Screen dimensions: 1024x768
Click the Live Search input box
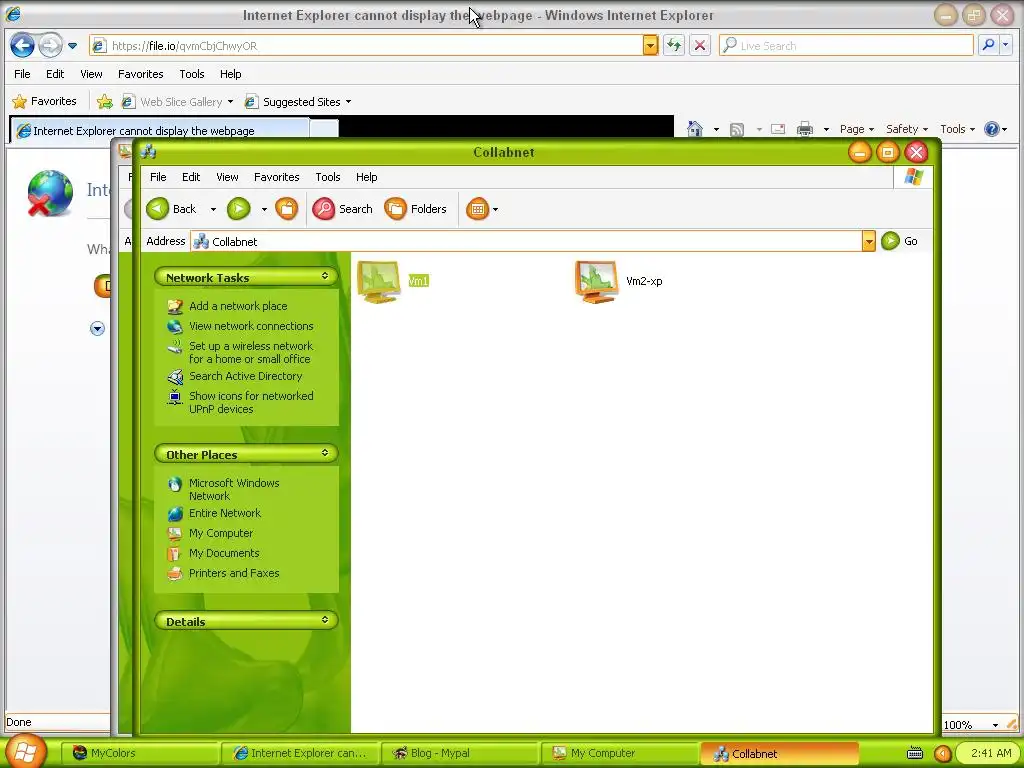click(x=846, y=45)
